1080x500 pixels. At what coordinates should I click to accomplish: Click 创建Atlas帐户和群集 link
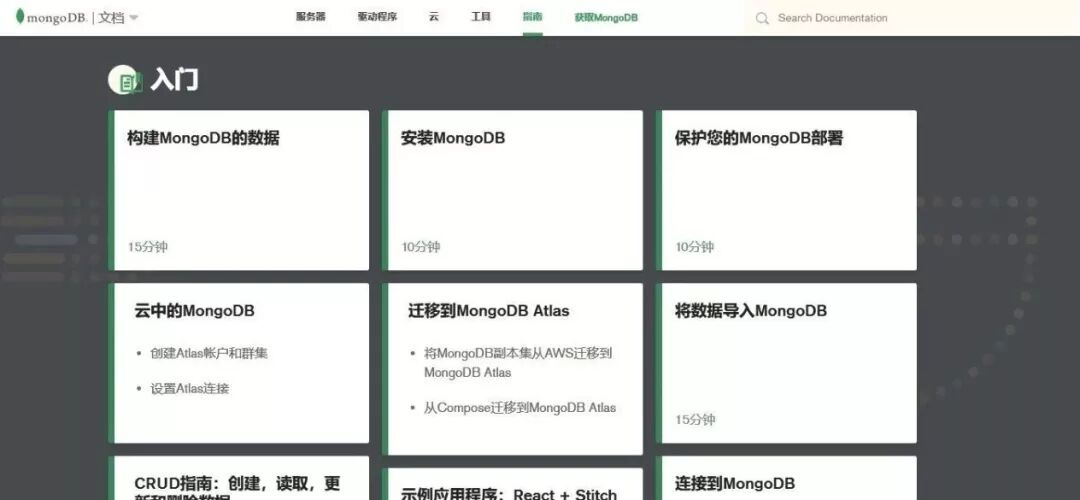[209, 353]
